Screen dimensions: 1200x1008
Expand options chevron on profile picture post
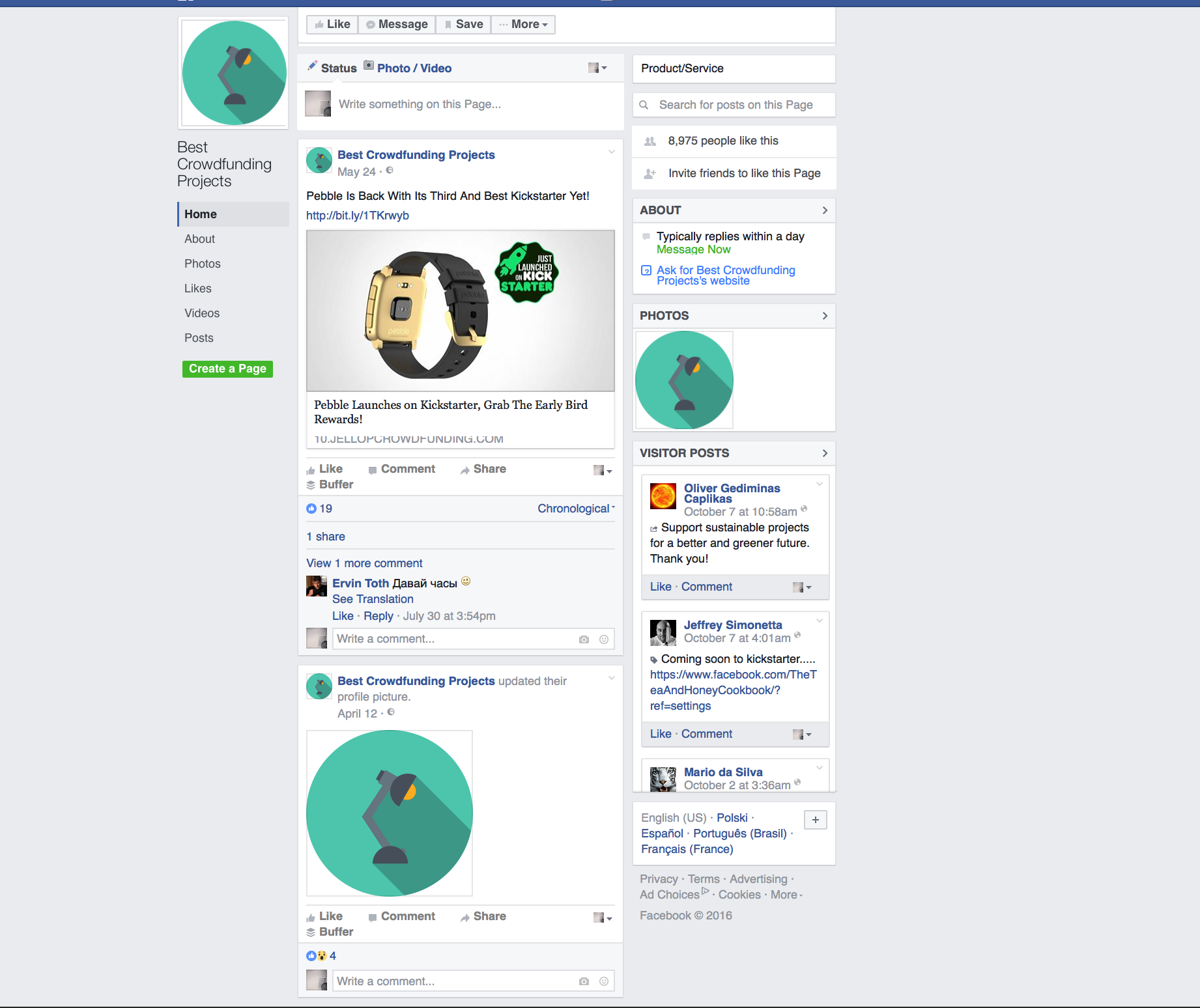(612, 678)
